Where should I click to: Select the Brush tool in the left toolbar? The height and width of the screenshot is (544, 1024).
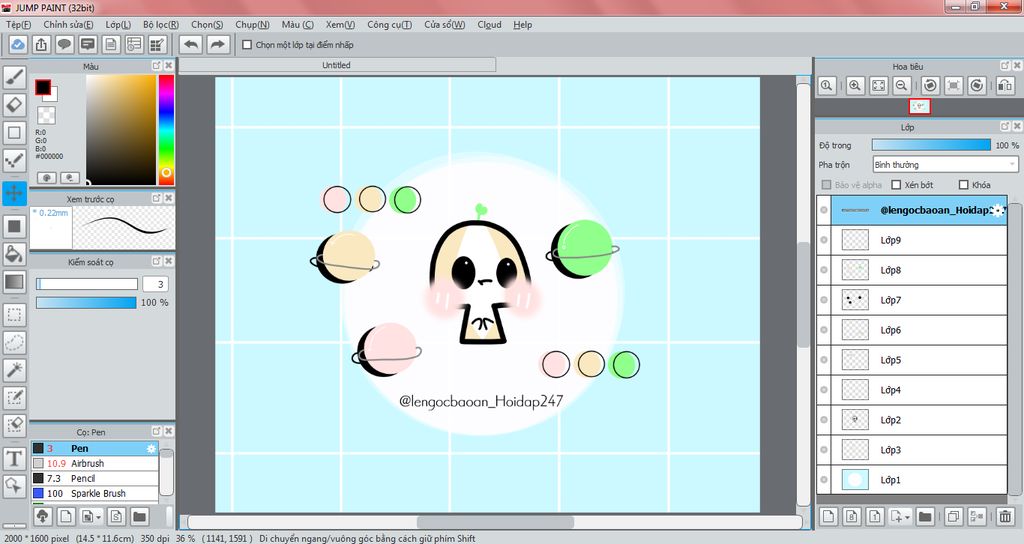click(x=14, y=77)
